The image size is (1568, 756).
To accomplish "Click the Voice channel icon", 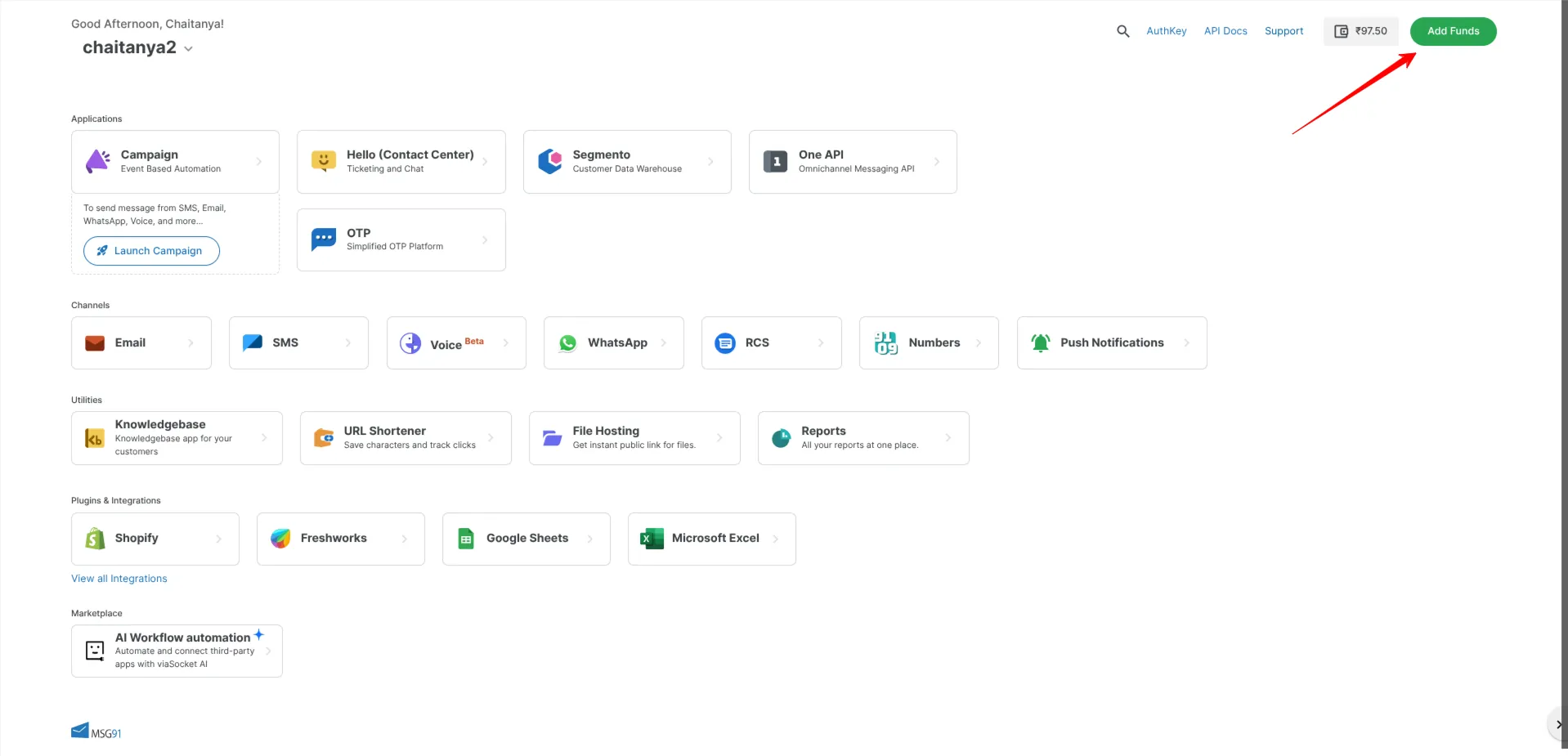I will coord(410,343).
